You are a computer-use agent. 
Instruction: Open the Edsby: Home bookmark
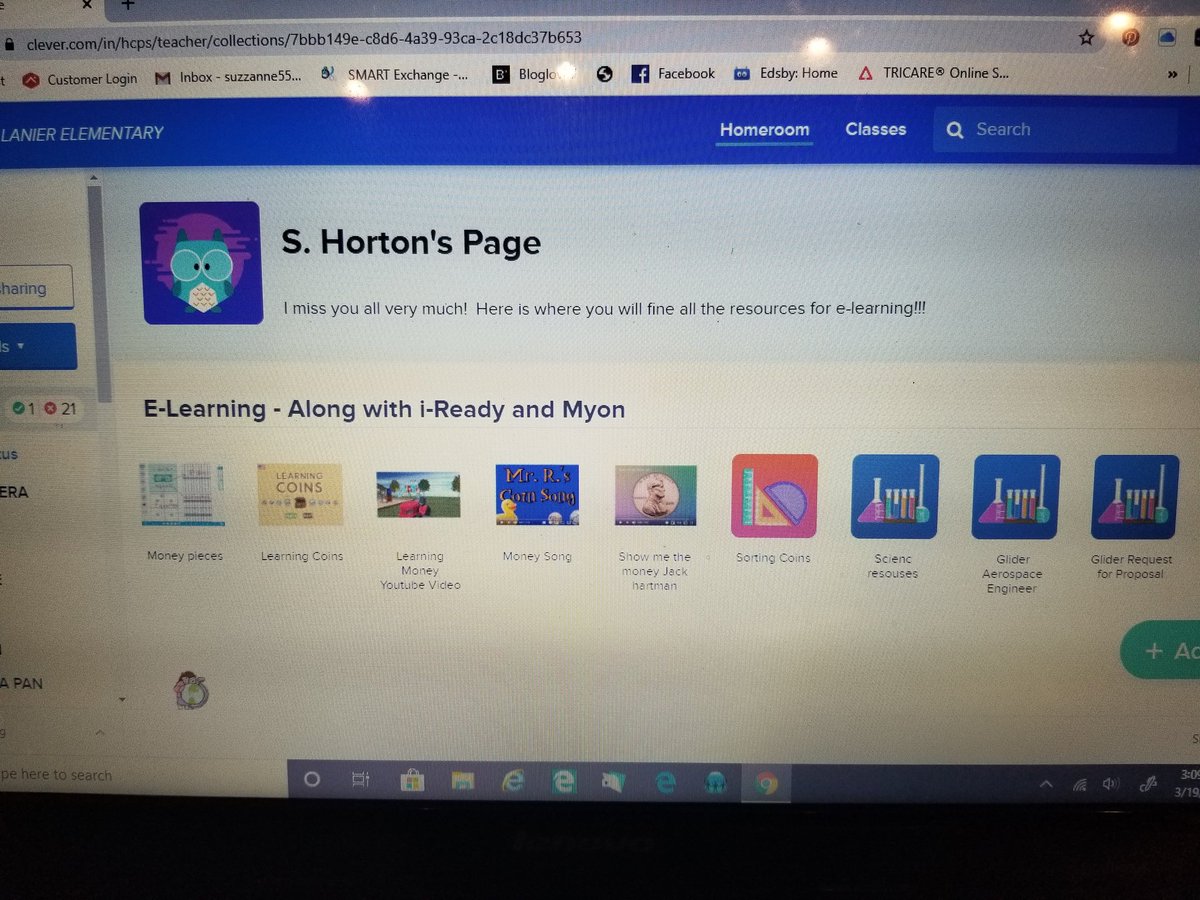click(x=786, y=73)
